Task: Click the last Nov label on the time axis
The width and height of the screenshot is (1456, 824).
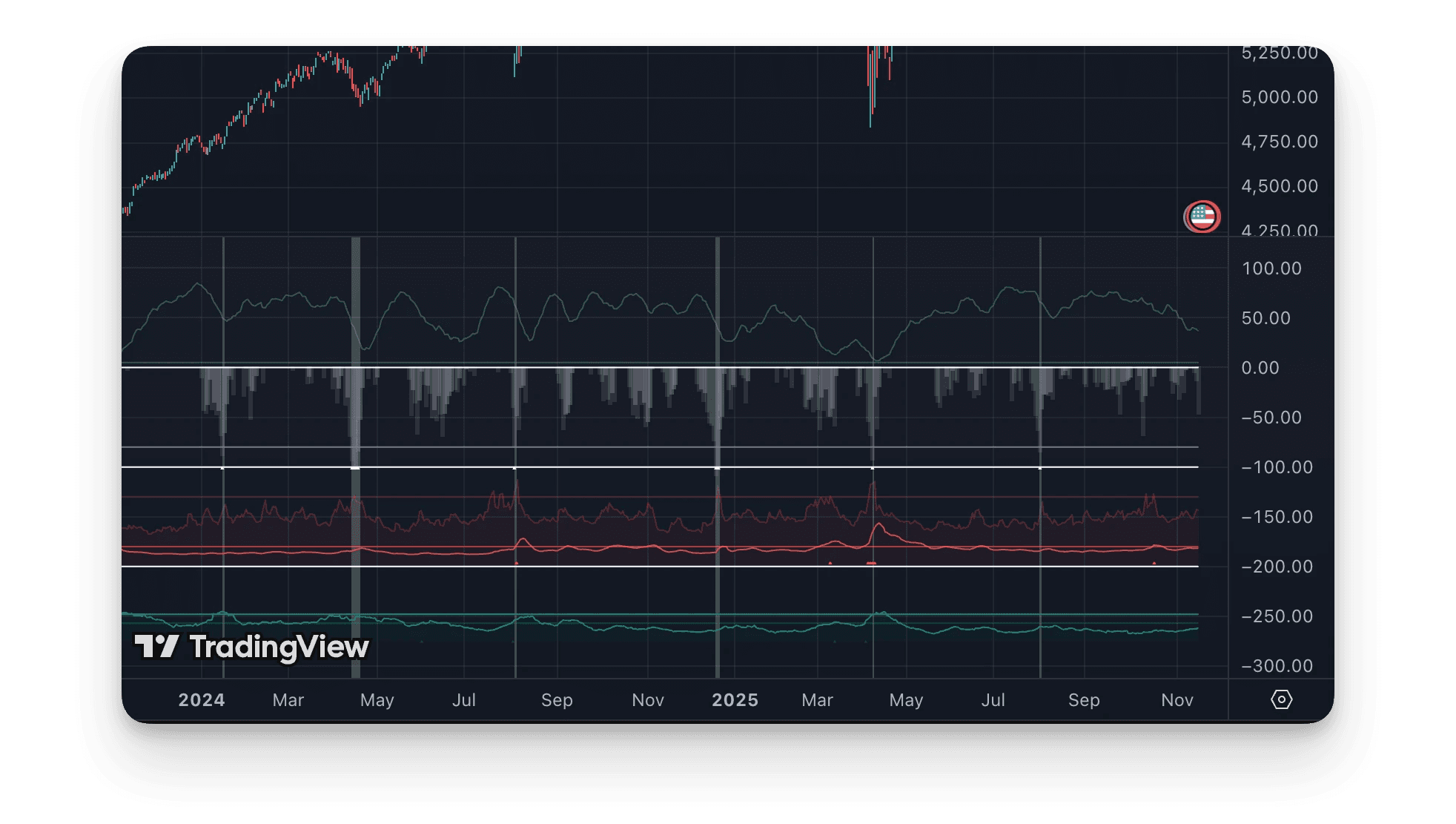Action: (x=1177, y=700)
